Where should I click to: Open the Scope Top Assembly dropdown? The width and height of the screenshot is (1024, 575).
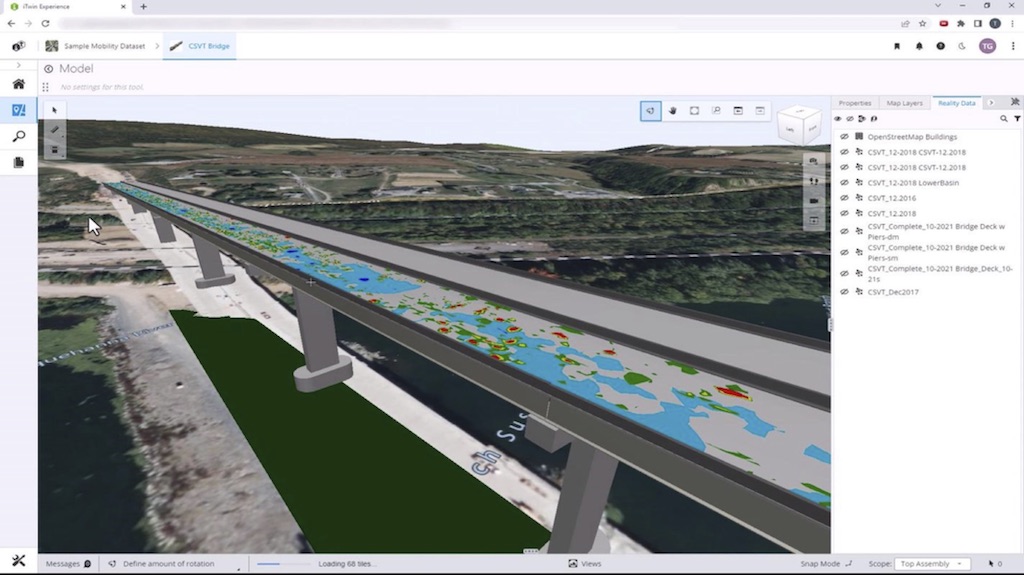point(932,564)
